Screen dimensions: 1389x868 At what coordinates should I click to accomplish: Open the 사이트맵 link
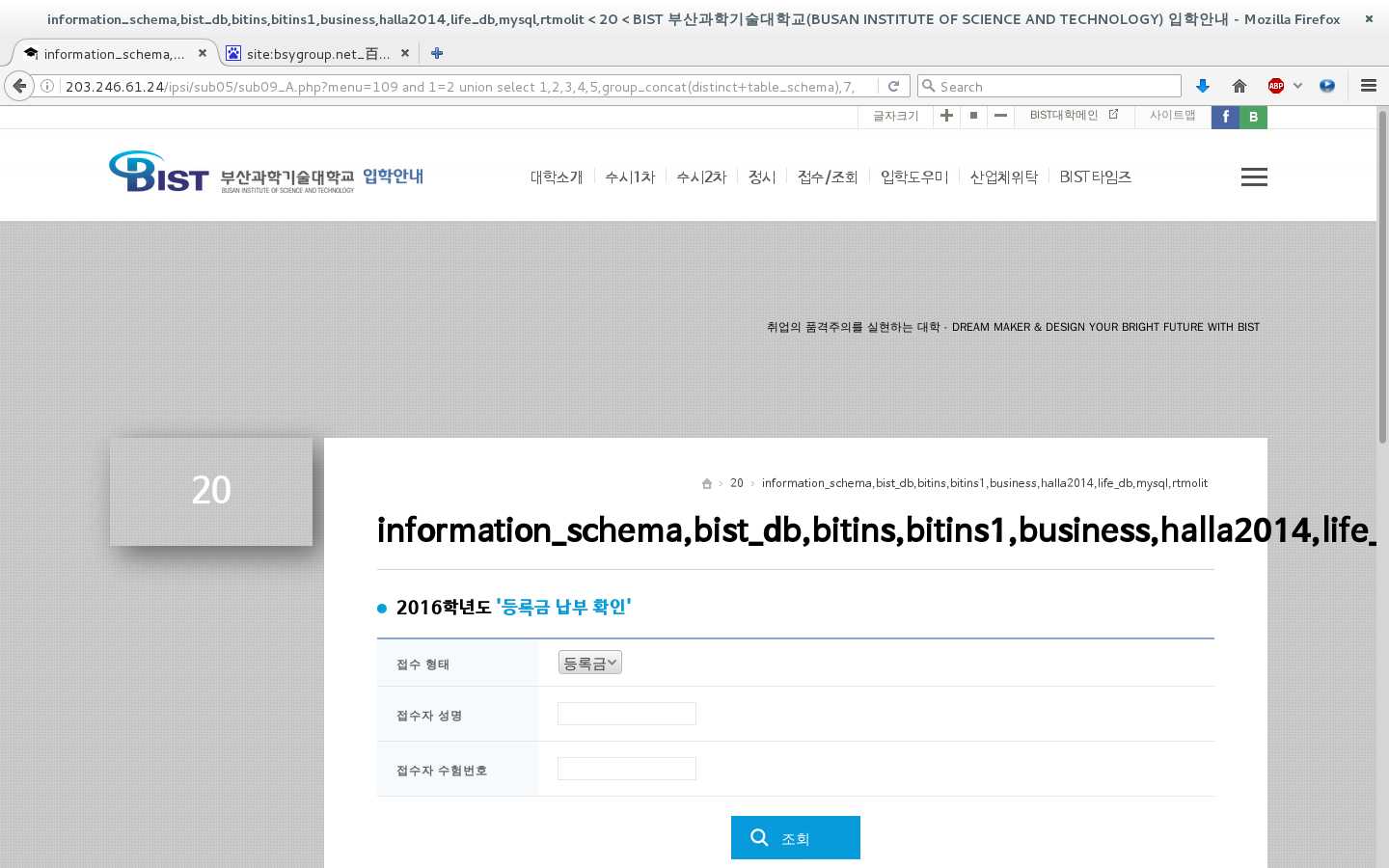[1172, 115]
